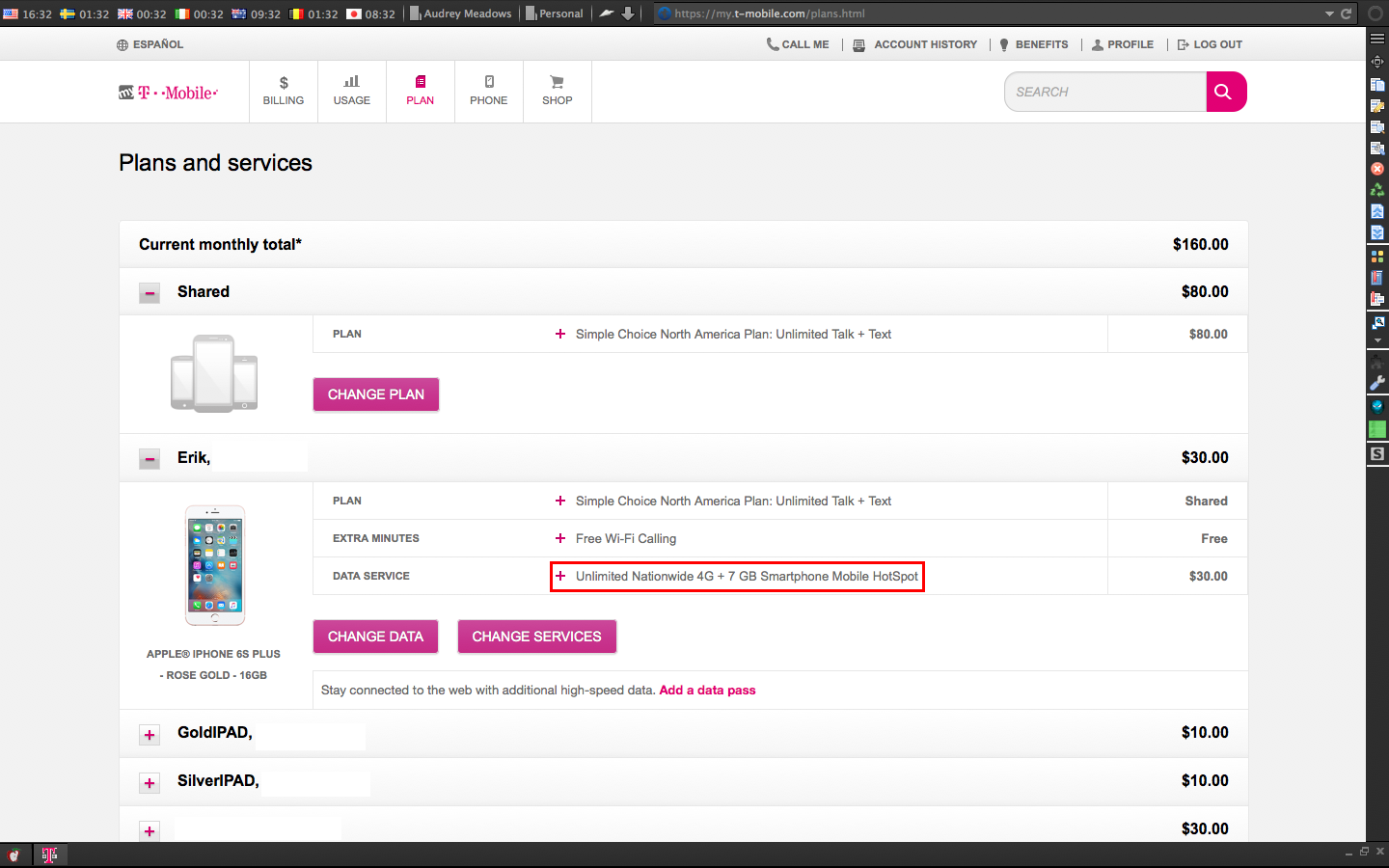Open the Benefits link
This screenshot has width=1389, height=868.
pyautogui.click(x=1034, y=44)
